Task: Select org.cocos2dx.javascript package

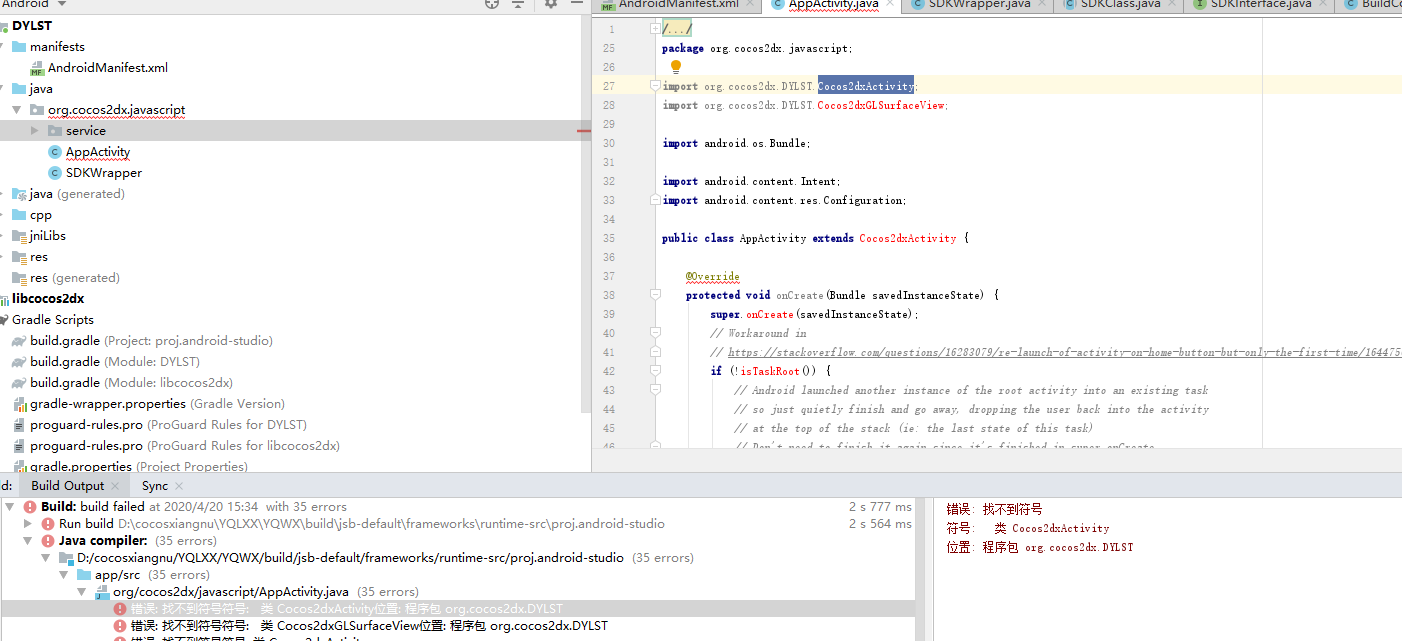Action: 116,110
